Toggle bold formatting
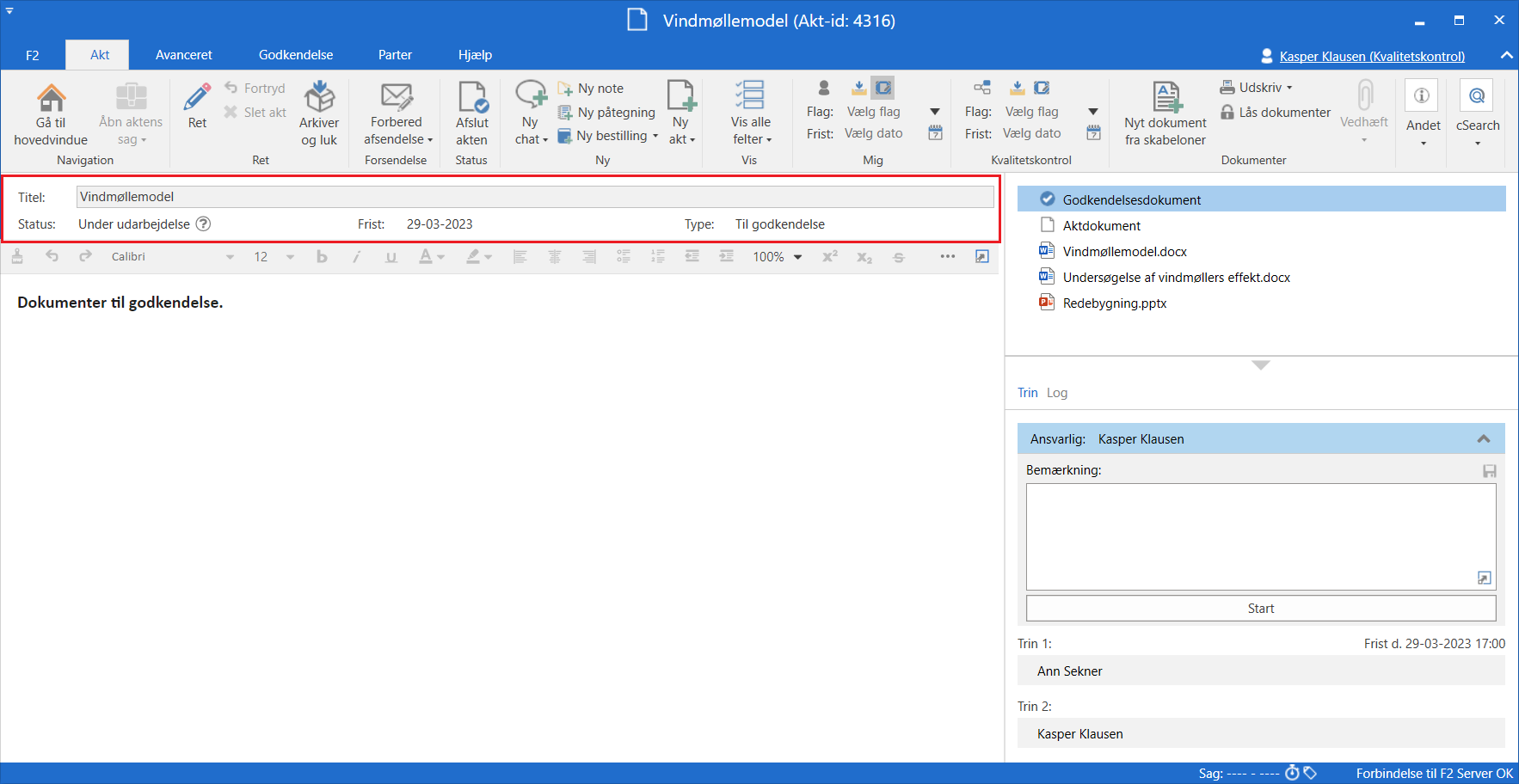Screen dimensions: 1519x784 click(x=322, y=256)
